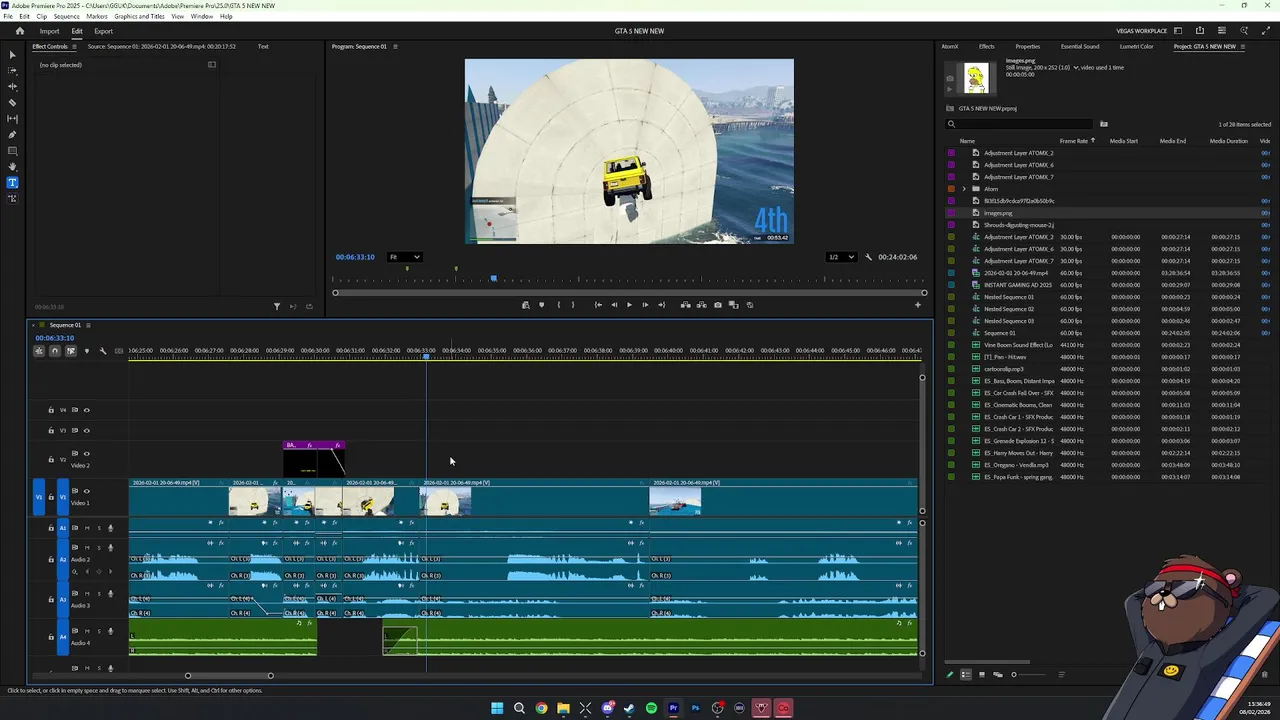Click the Import workspace button
This screenshot has width=1280, height=720.
(x=49, y=31)
